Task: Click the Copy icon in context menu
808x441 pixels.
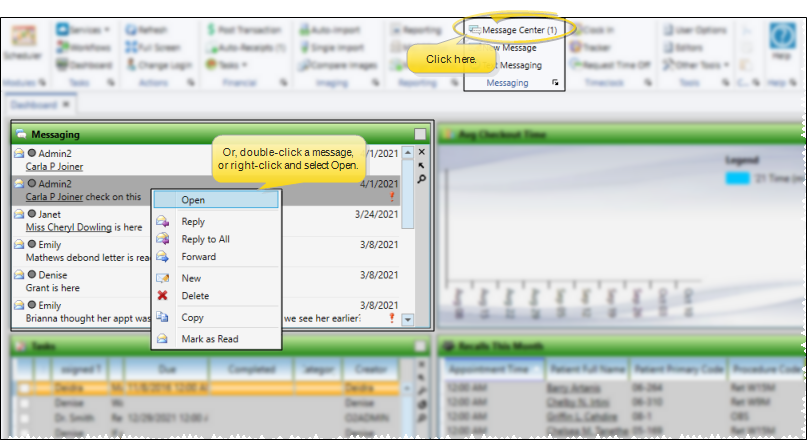Action: [x=162, y=318]
